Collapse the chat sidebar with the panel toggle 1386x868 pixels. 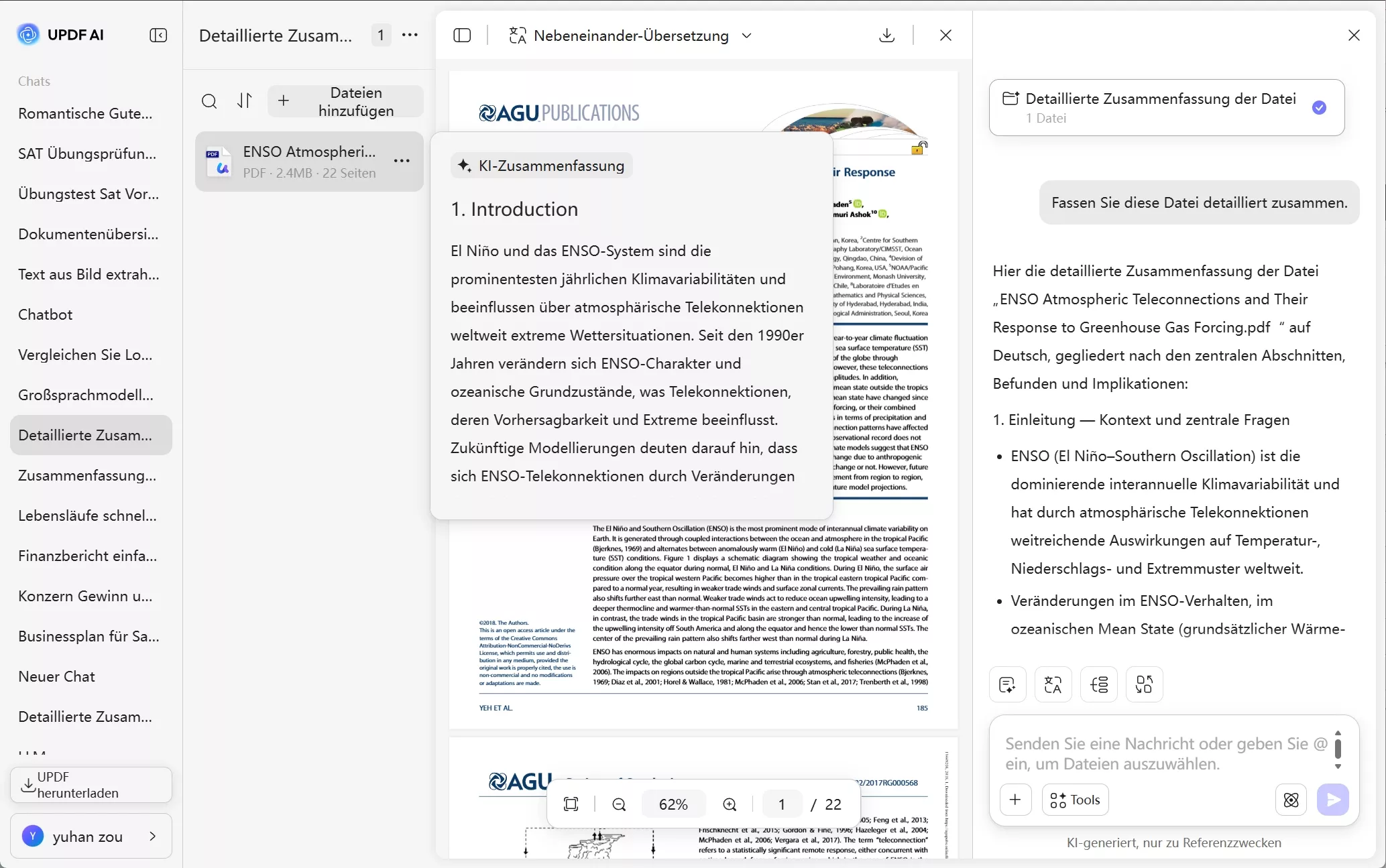158,36
